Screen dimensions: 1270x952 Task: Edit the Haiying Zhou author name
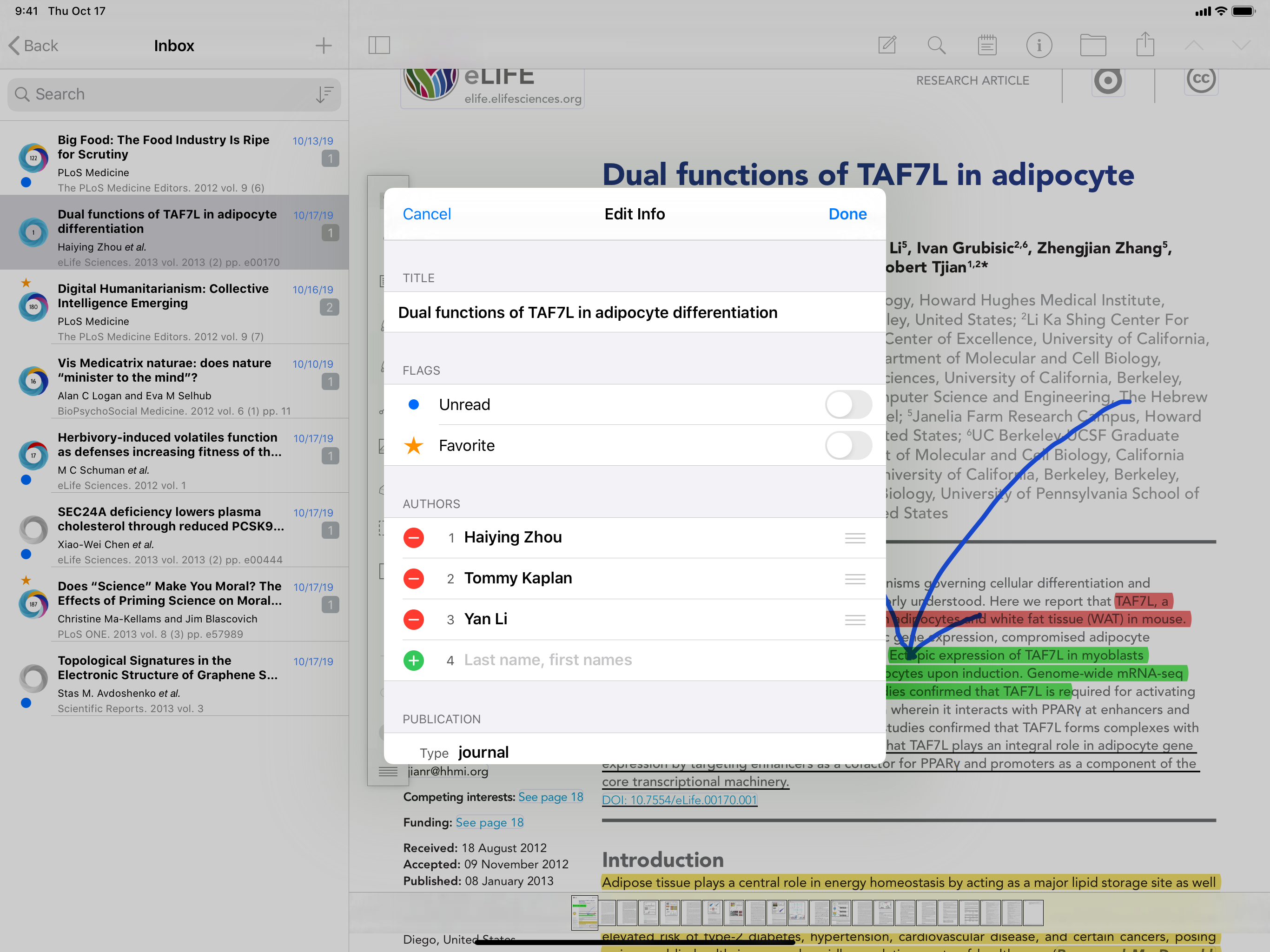pyautogui.click(x=513, y=537)
